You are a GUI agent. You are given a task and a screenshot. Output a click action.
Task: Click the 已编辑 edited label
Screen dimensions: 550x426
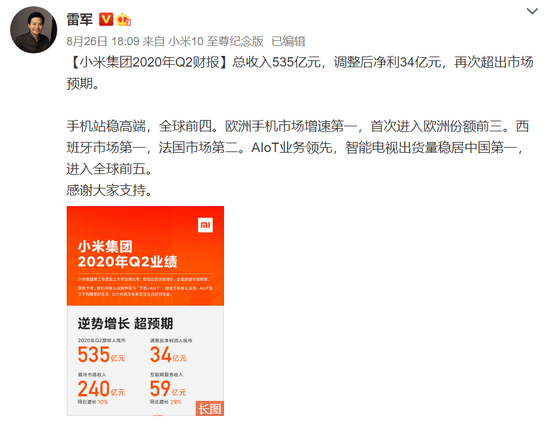(x=288, y=41)
